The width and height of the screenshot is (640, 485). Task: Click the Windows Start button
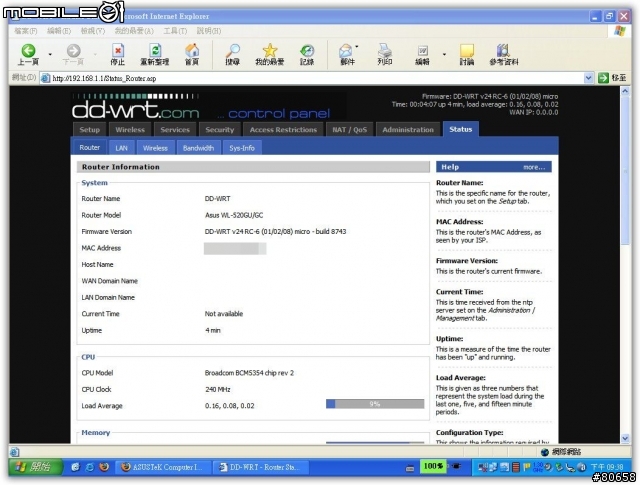[36, 467]
